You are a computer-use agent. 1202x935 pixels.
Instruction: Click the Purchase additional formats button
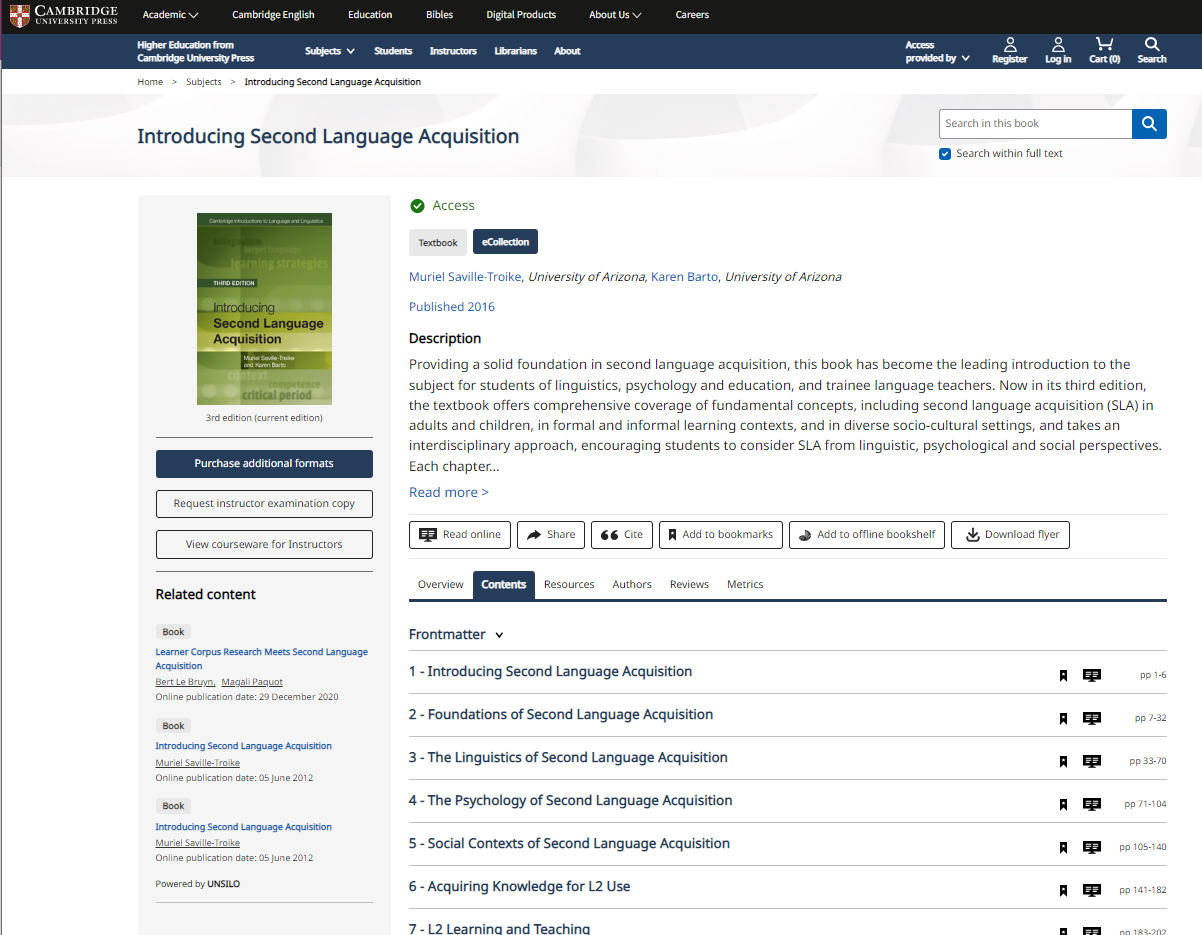pos(264,464)
